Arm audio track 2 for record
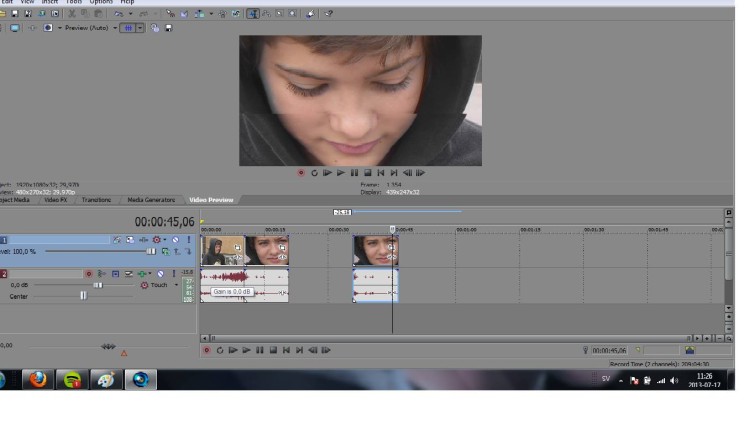 (x=89, y=273)
